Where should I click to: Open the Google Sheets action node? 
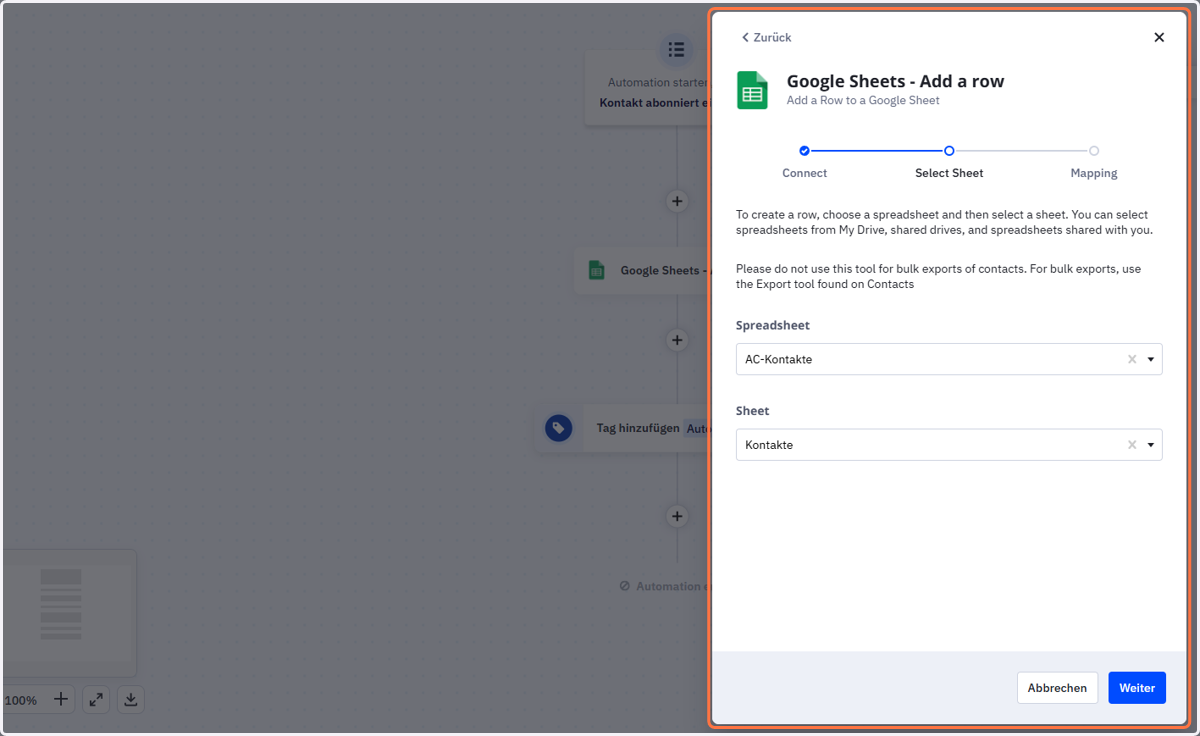tap(642, 270)
